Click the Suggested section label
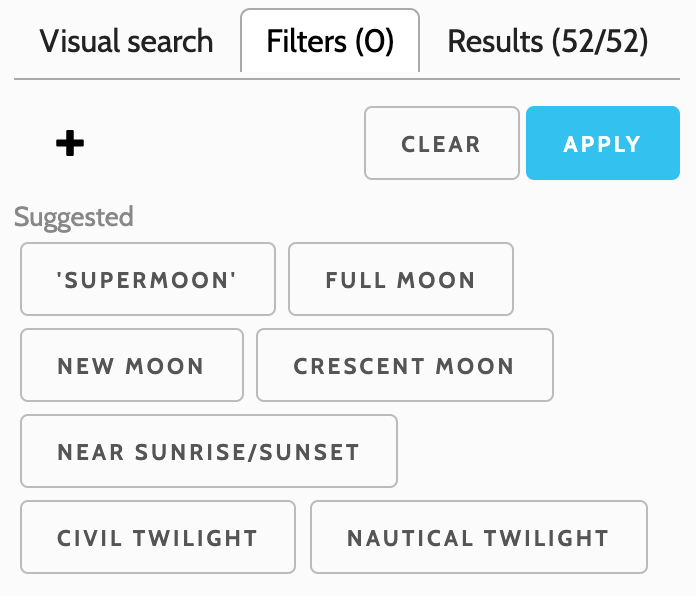Image resolution: width=696 pixels, height=596 pixels. click(x=73, y=216)
